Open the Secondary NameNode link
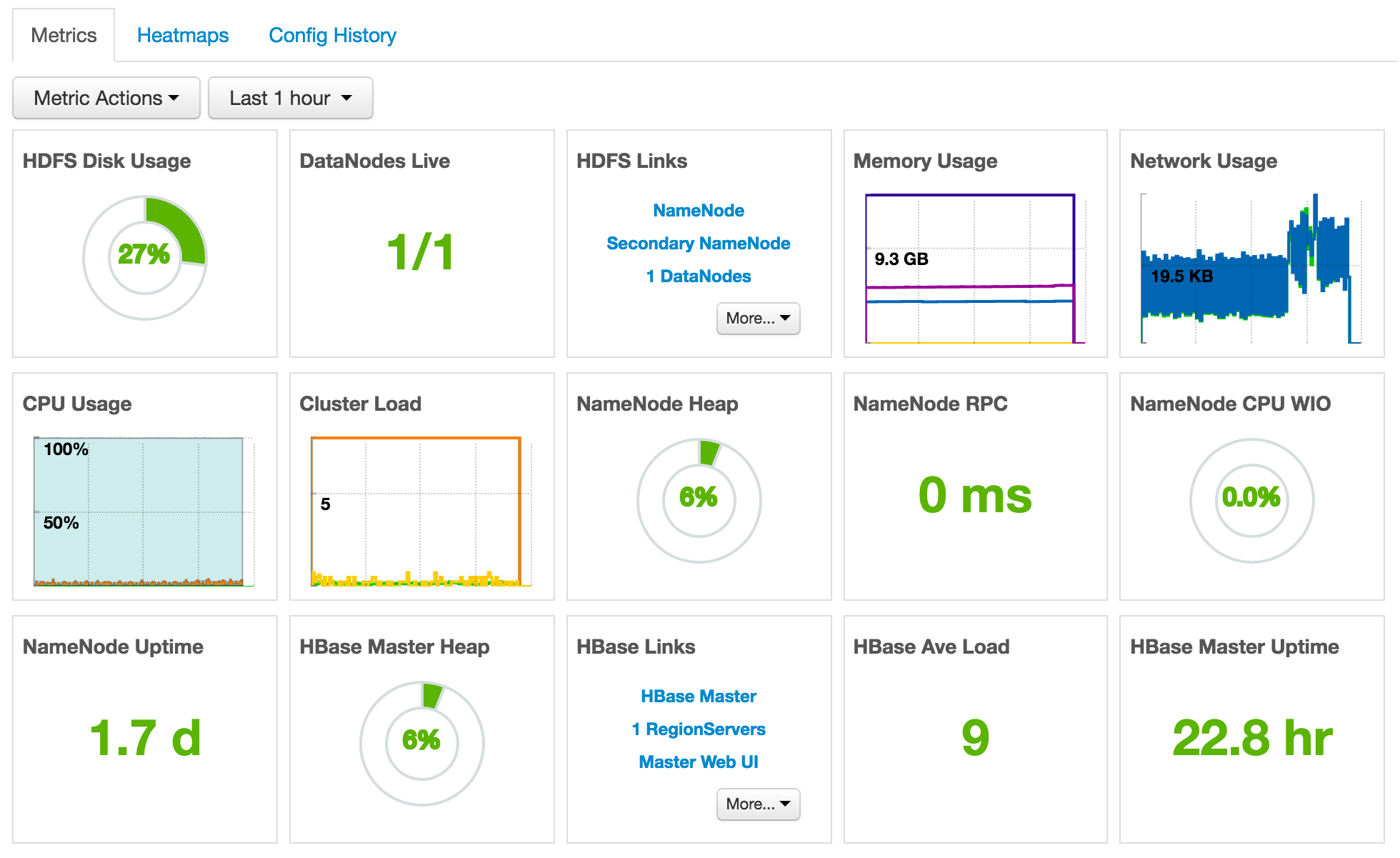The height and width of the screenshot is (858, 1400). tap(698, 244)
